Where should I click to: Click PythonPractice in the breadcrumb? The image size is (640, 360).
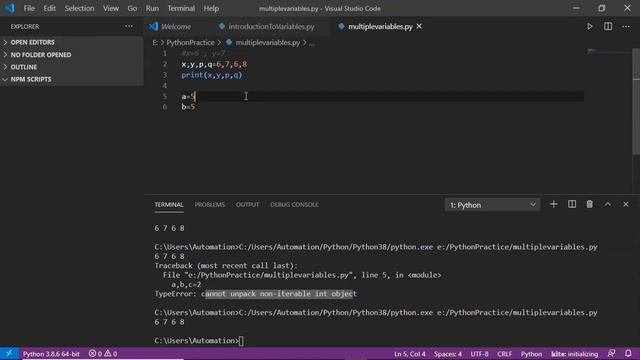click(x=190, y=42)
